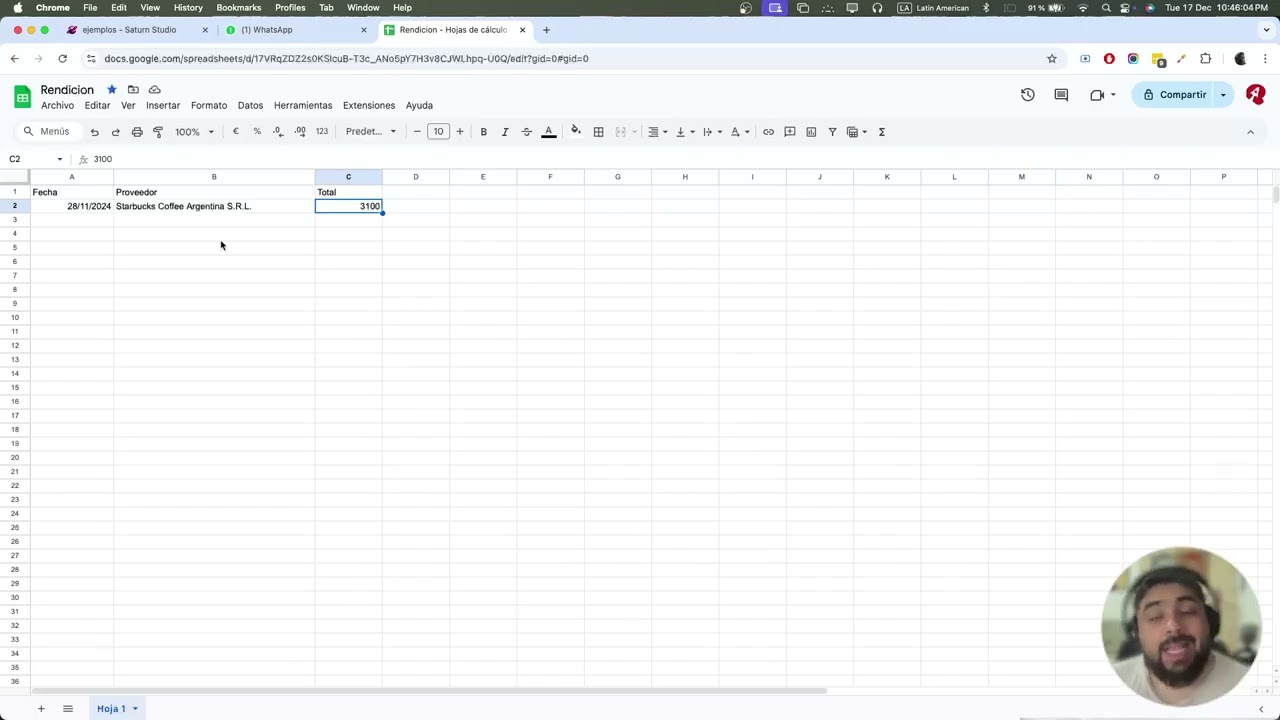Decrease font size with minus
This screenshot has height=720, width=1280.
coord(417,132)
